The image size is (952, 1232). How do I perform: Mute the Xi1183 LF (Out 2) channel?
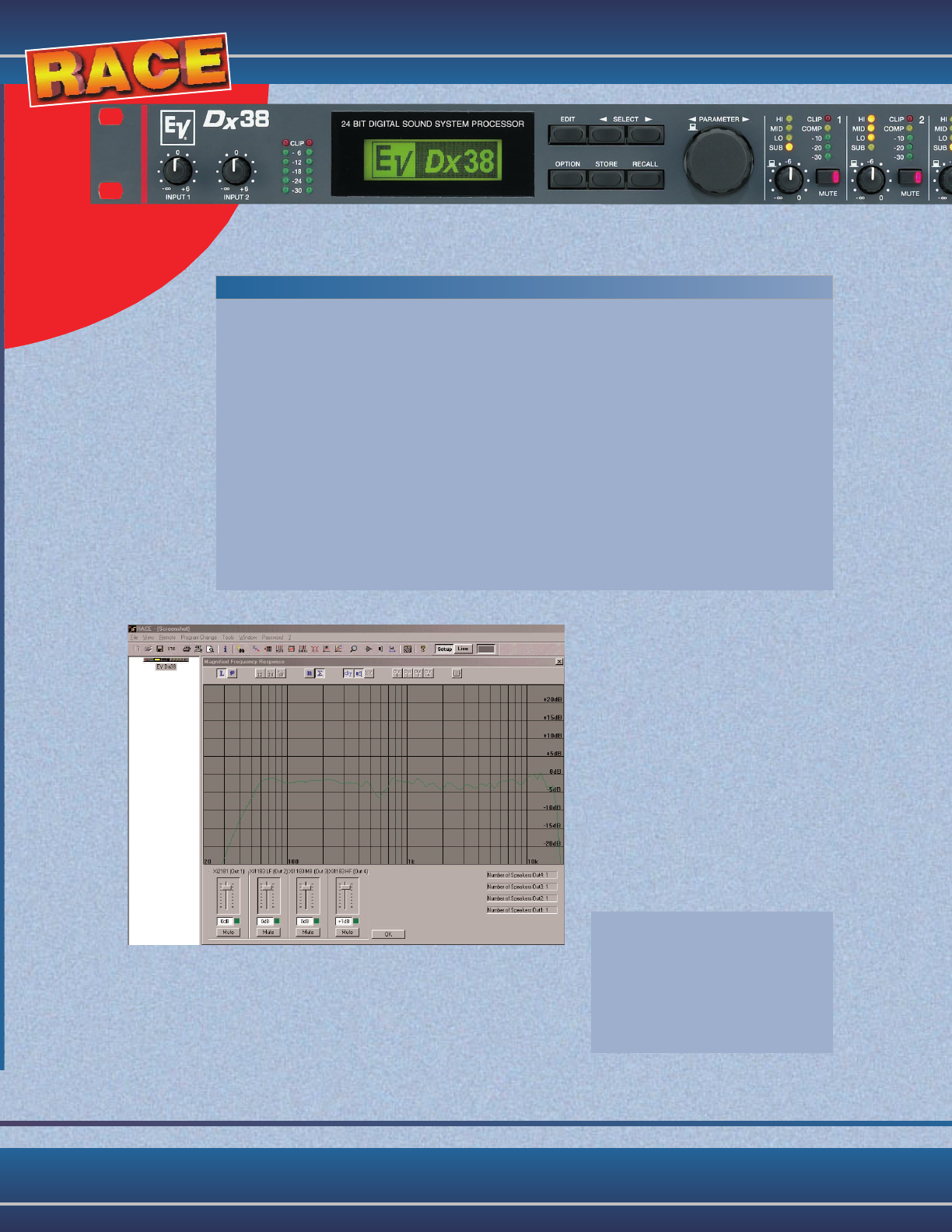pos(268,932)
